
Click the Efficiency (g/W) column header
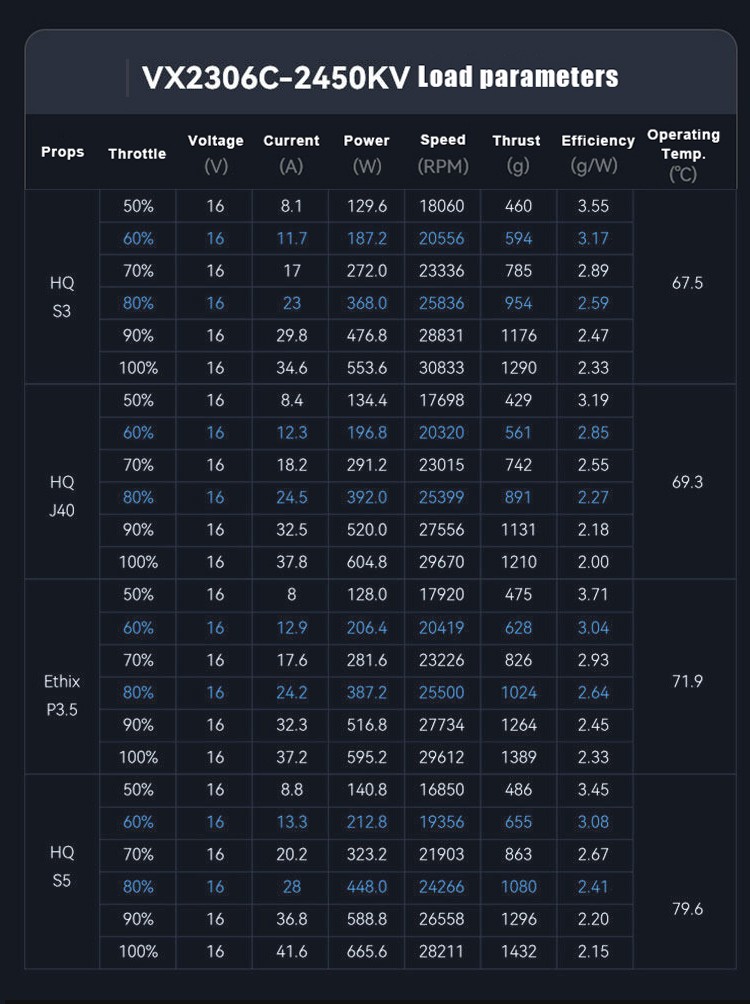coord(597,153)
